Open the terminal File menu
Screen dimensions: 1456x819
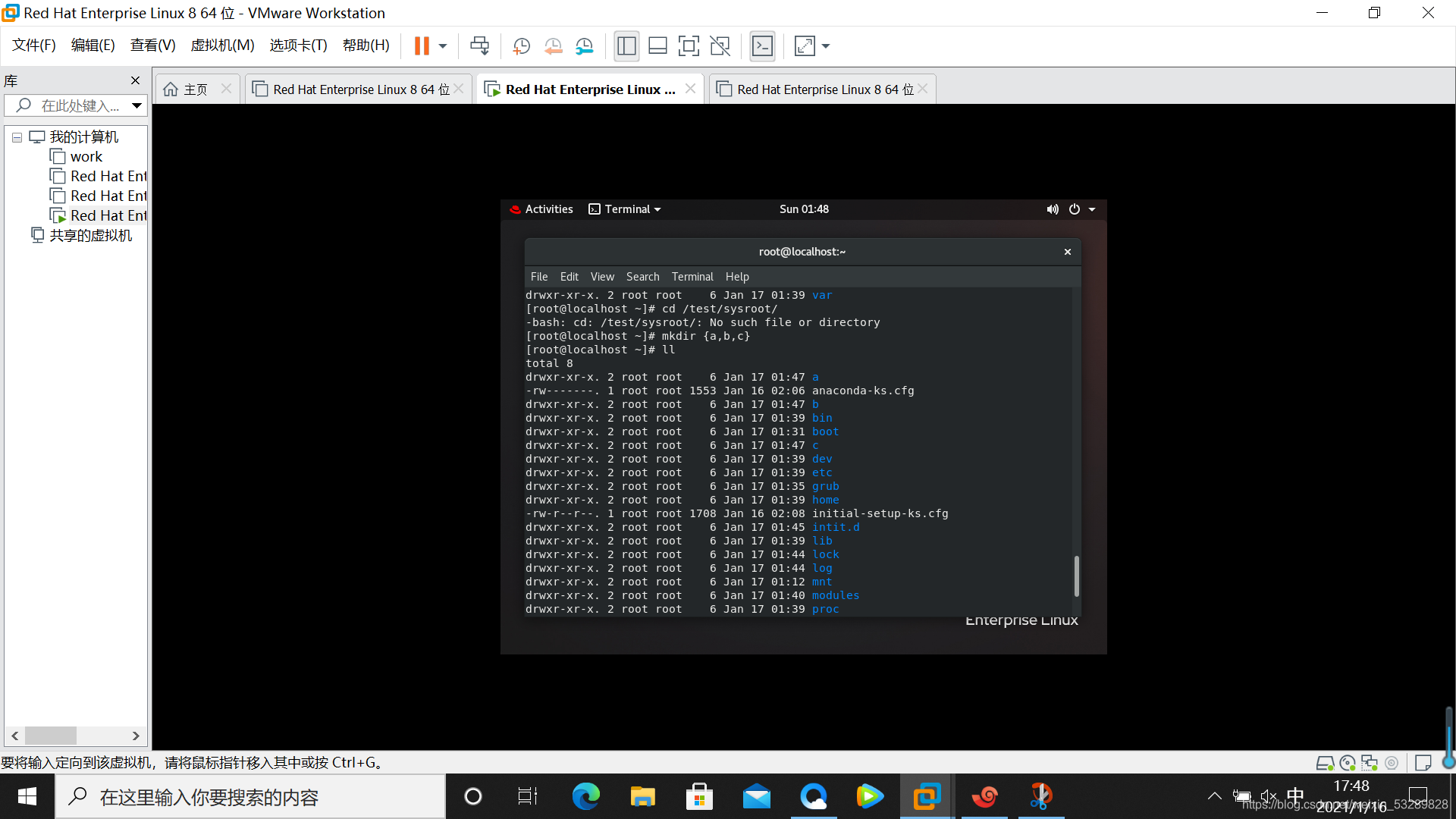point(539,277)
